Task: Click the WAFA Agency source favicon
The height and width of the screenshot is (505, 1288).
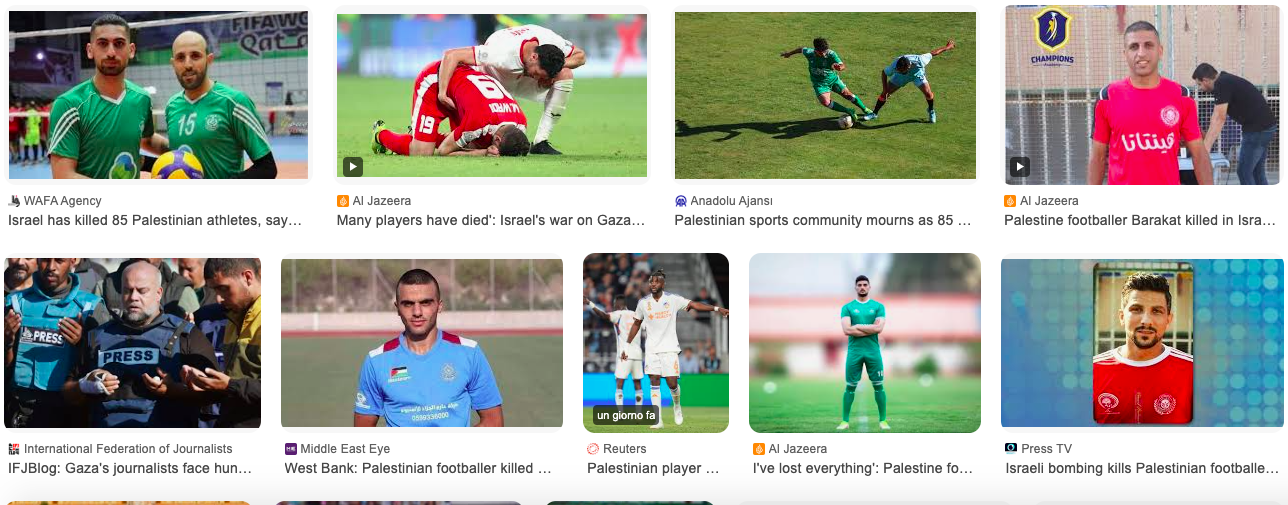Action: [x=14, y=201]
